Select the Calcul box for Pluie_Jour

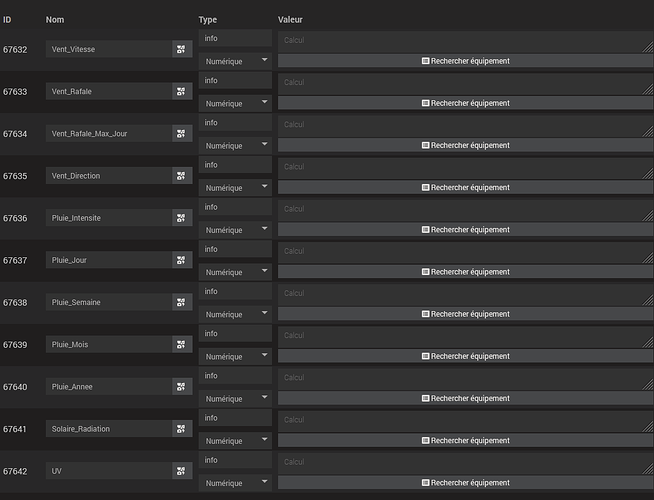[x=465, y=252]
